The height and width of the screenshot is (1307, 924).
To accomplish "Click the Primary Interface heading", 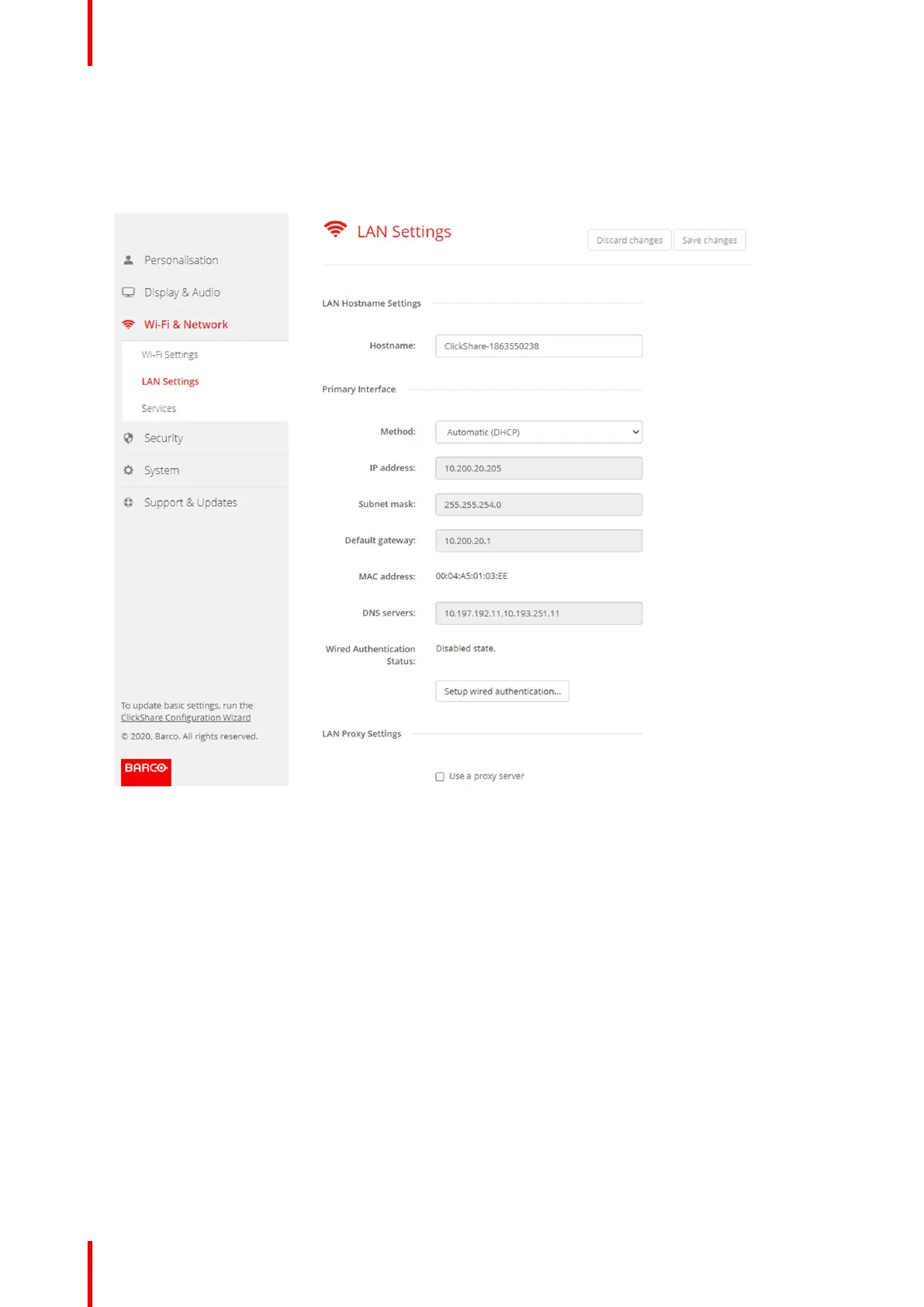I will (358, 389).
